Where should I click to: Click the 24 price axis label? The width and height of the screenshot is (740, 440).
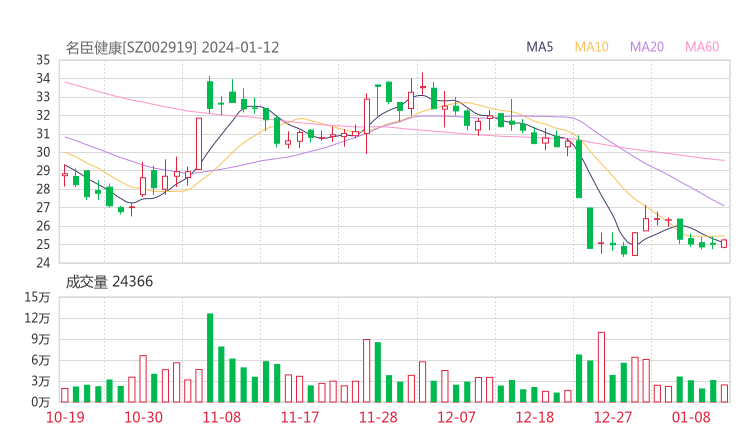(x=43, y=263)
